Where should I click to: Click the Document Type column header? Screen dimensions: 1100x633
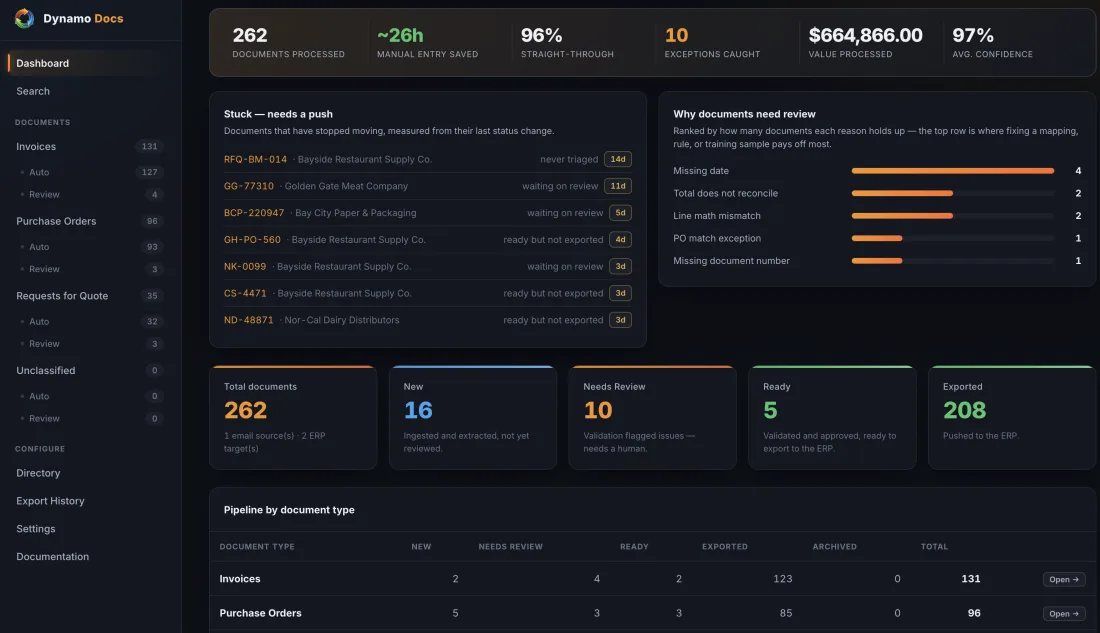257,547
